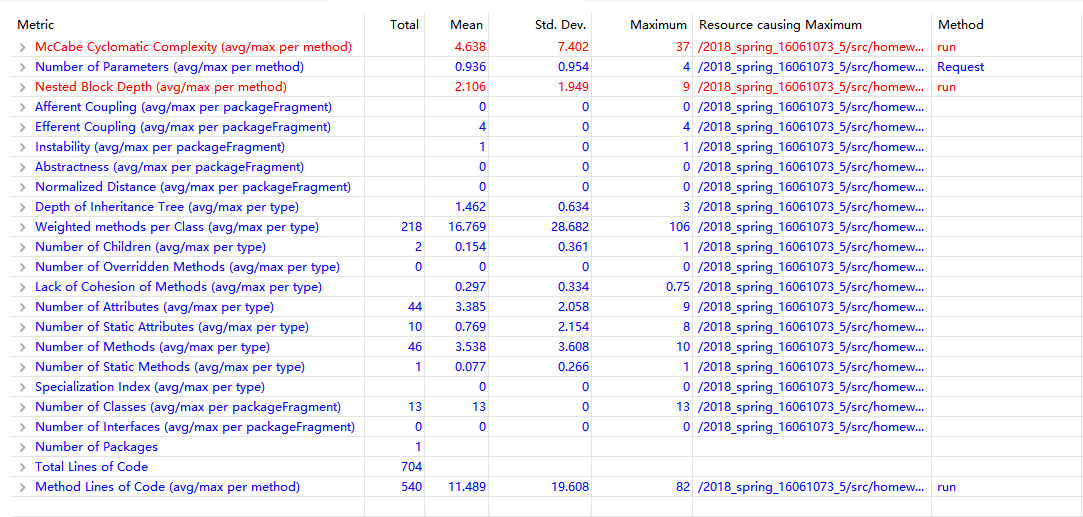Click the run method in Method Lines row

[x=946, y=487]
